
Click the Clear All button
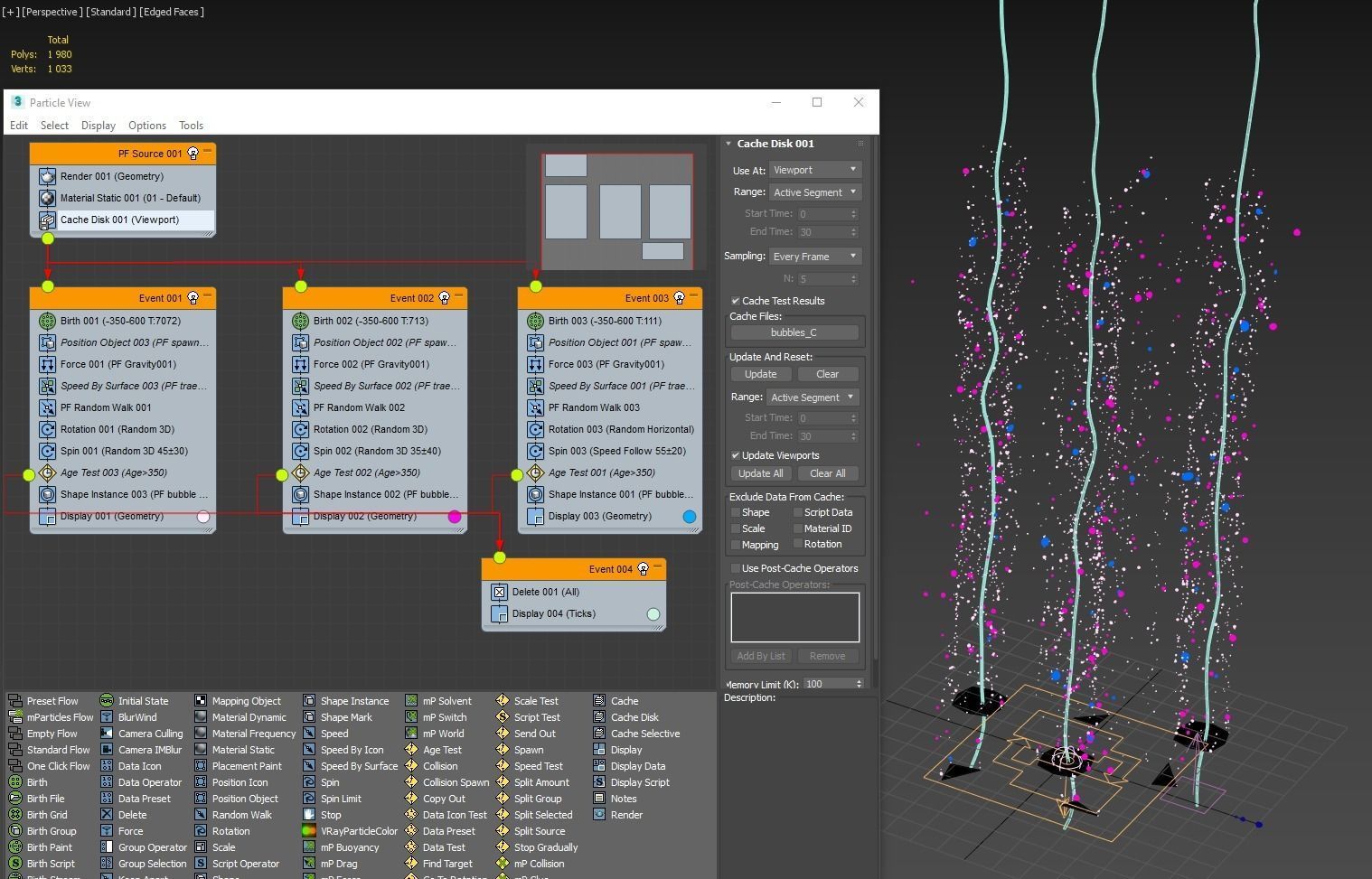pyautogui.click(x=827, y=473)
